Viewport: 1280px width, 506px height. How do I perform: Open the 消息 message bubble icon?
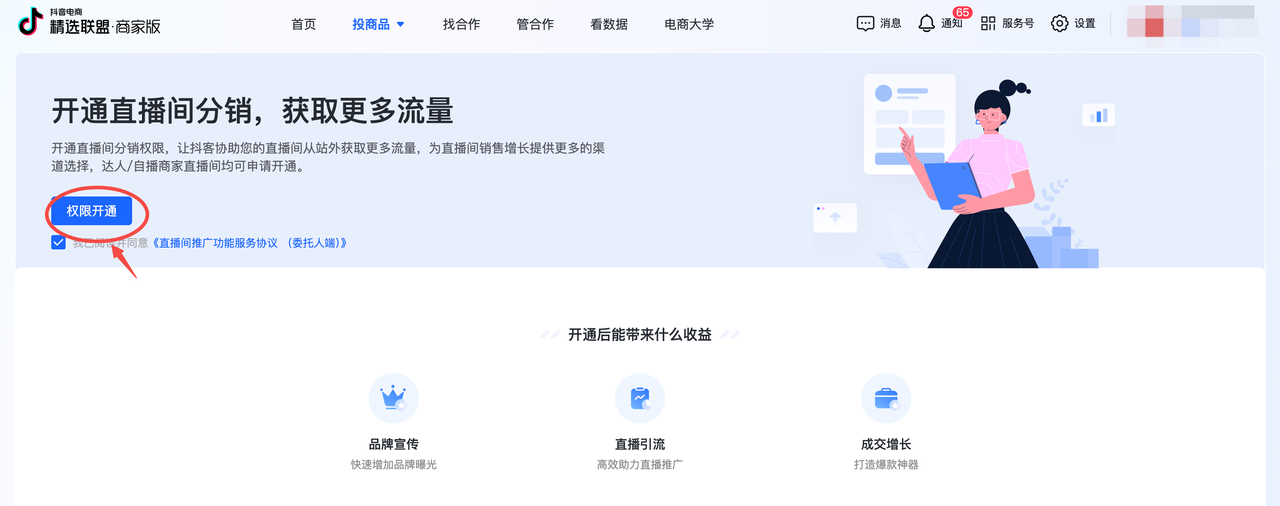866,23
